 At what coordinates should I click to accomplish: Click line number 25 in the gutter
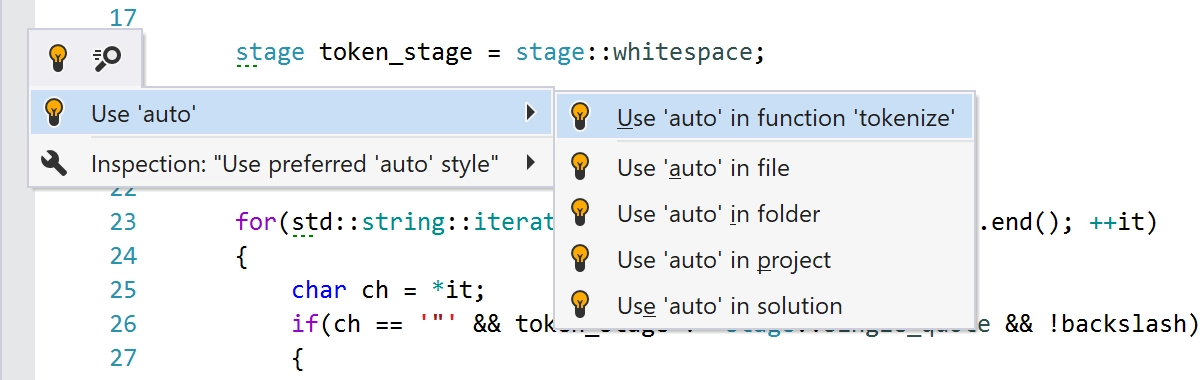123,290
